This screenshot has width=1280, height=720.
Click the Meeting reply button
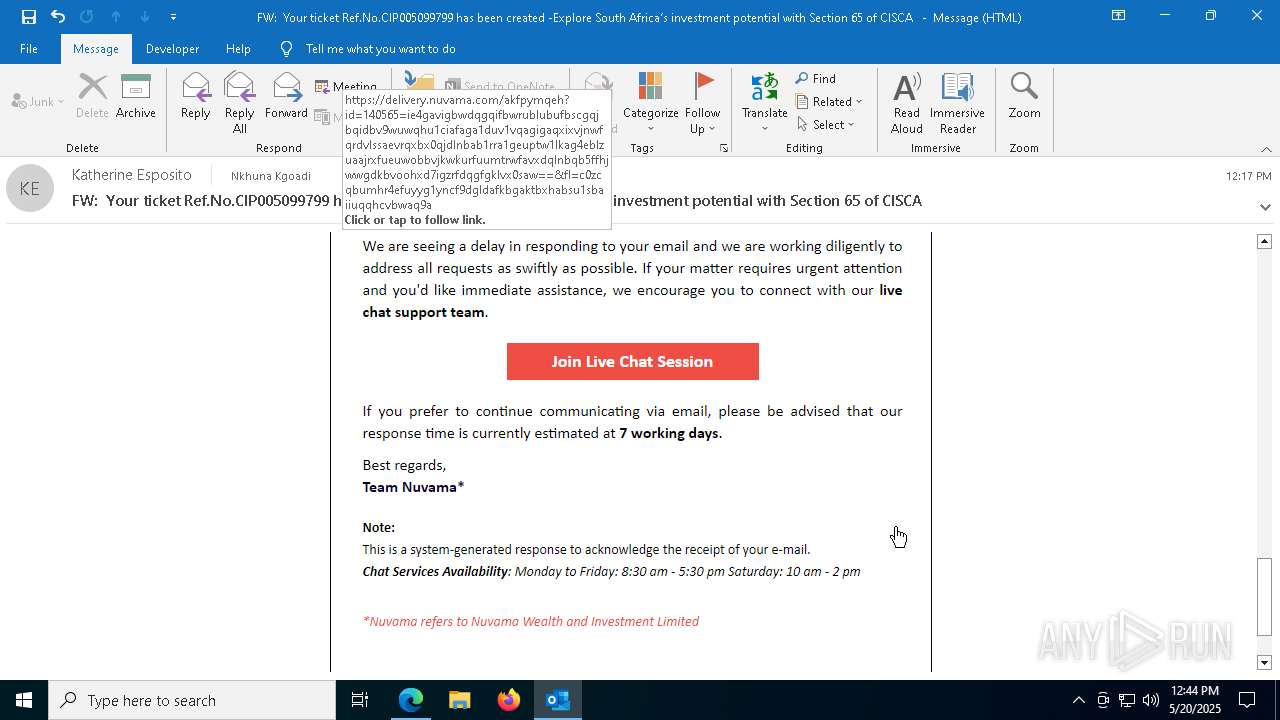click(346, 86)
